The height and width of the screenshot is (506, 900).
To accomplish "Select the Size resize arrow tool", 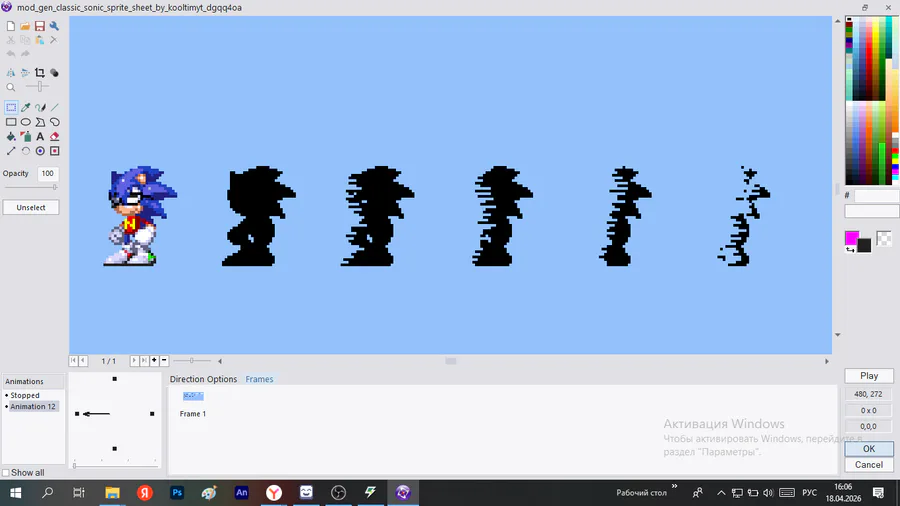I will 11,151.
